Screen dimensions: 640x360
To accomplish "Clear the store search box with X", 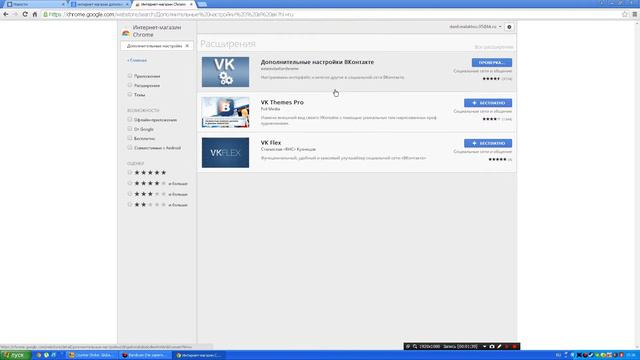I will click(x=187, y=46).
